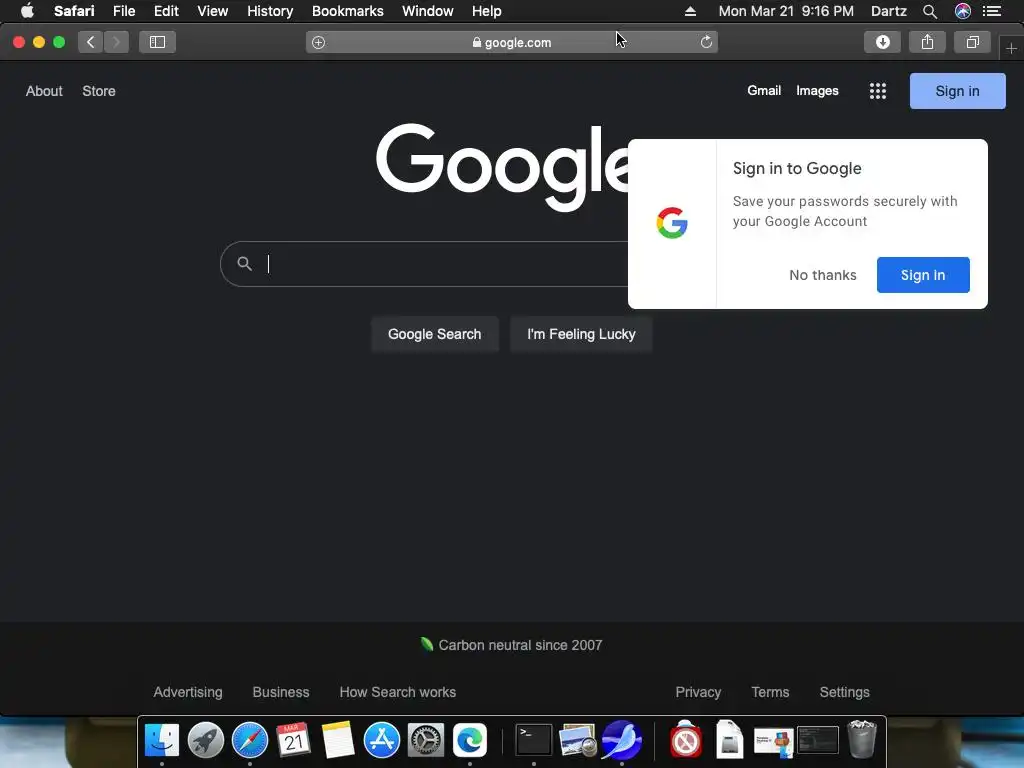This screenshot has height=768, width=1024.
Task: Click the Safari compass in Dock
Action: 249,740
